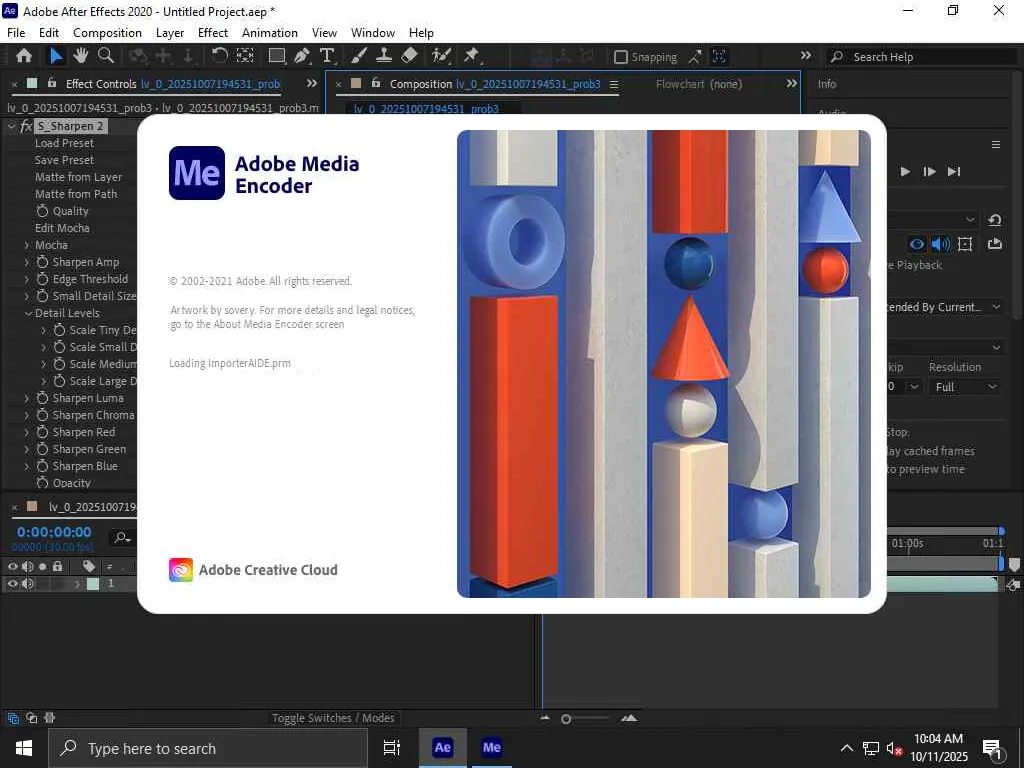
Task: Select the Puppet Pin tool
Action: [x=472, y=56]
